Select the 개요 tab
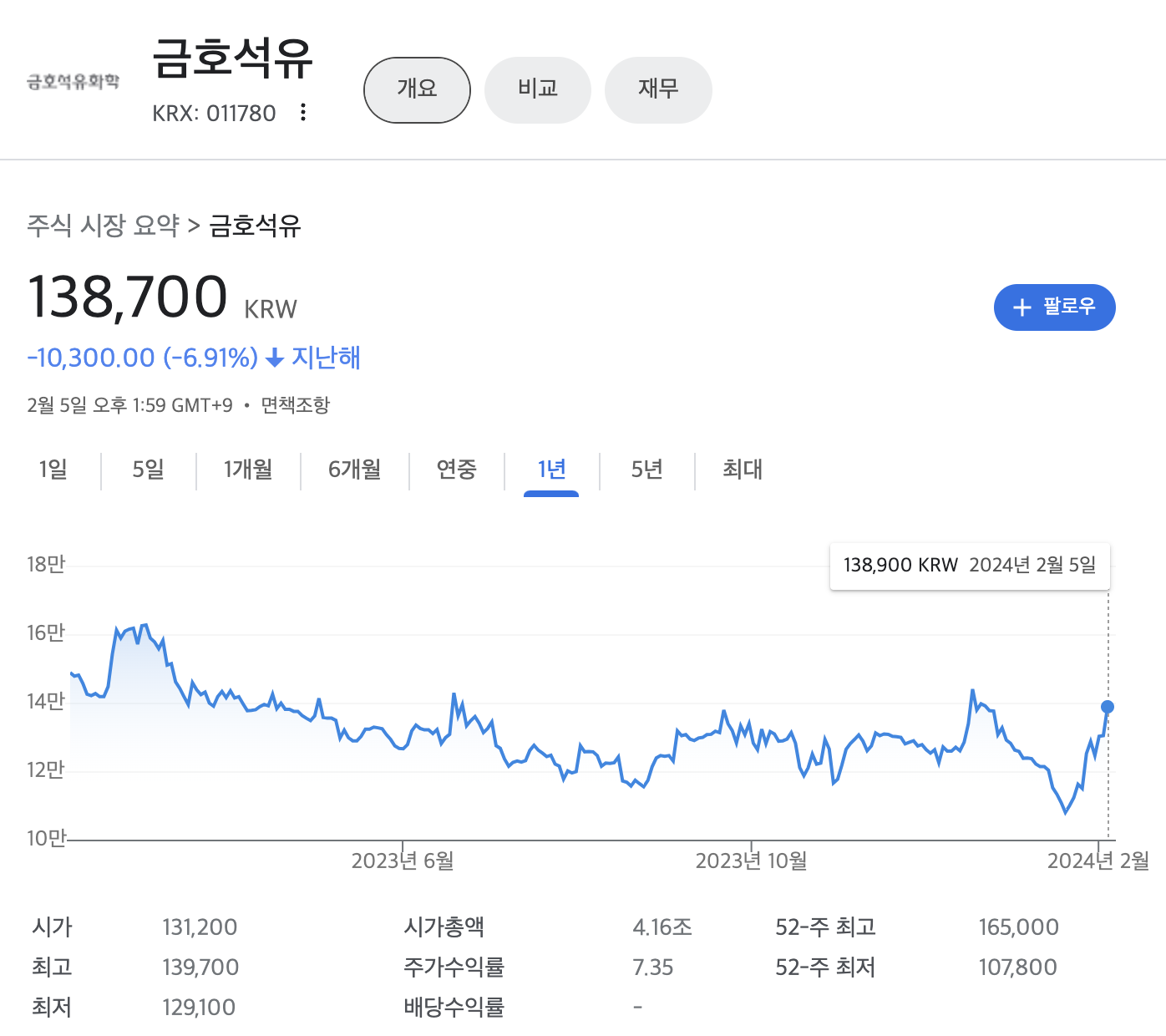 417,89
